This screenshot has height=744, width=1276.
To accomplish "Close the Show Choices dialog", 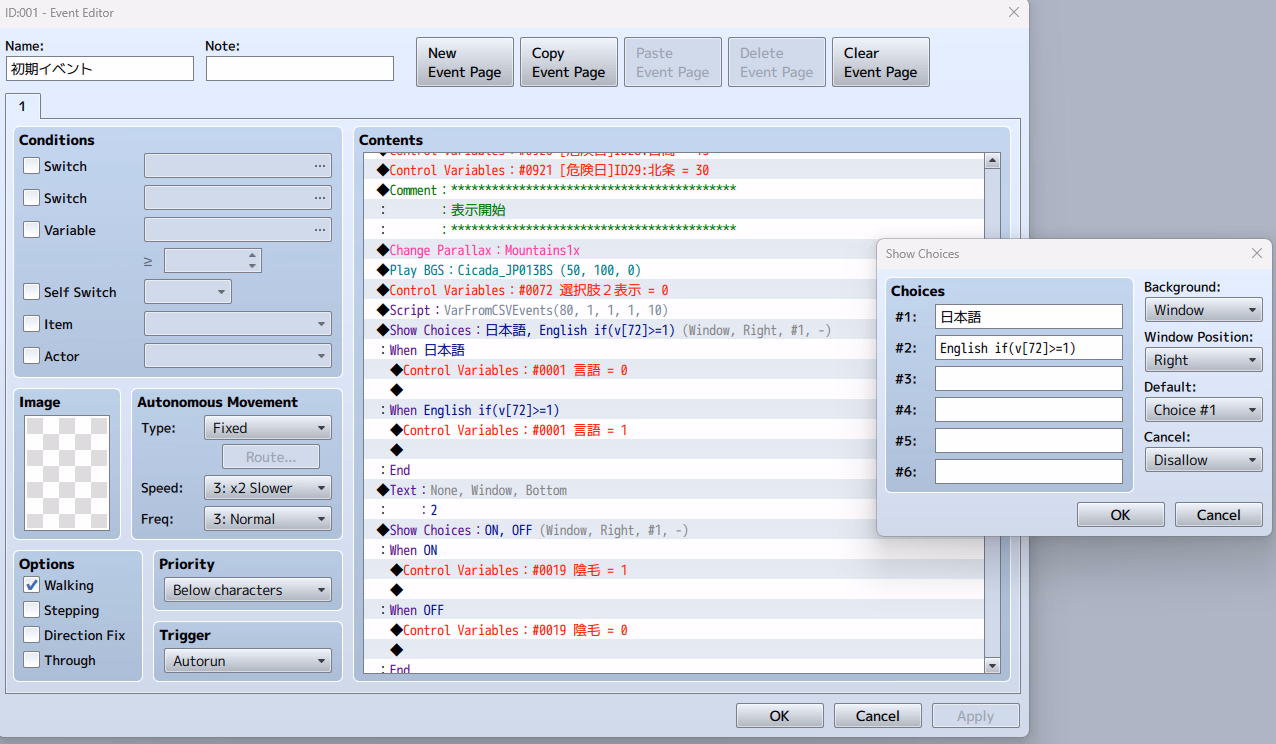I will pyautogui.click(x=1257, y=254).
